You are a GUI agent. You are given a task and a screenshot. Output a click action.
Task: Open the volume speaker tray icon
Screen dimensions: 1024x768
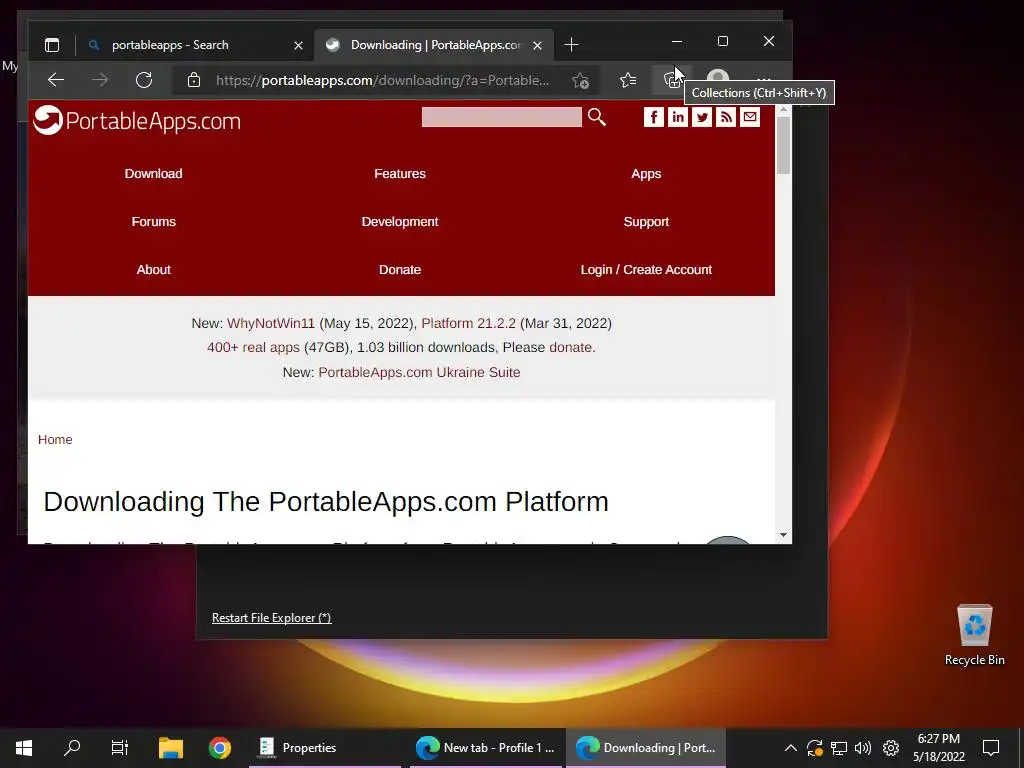click(863, 748)
